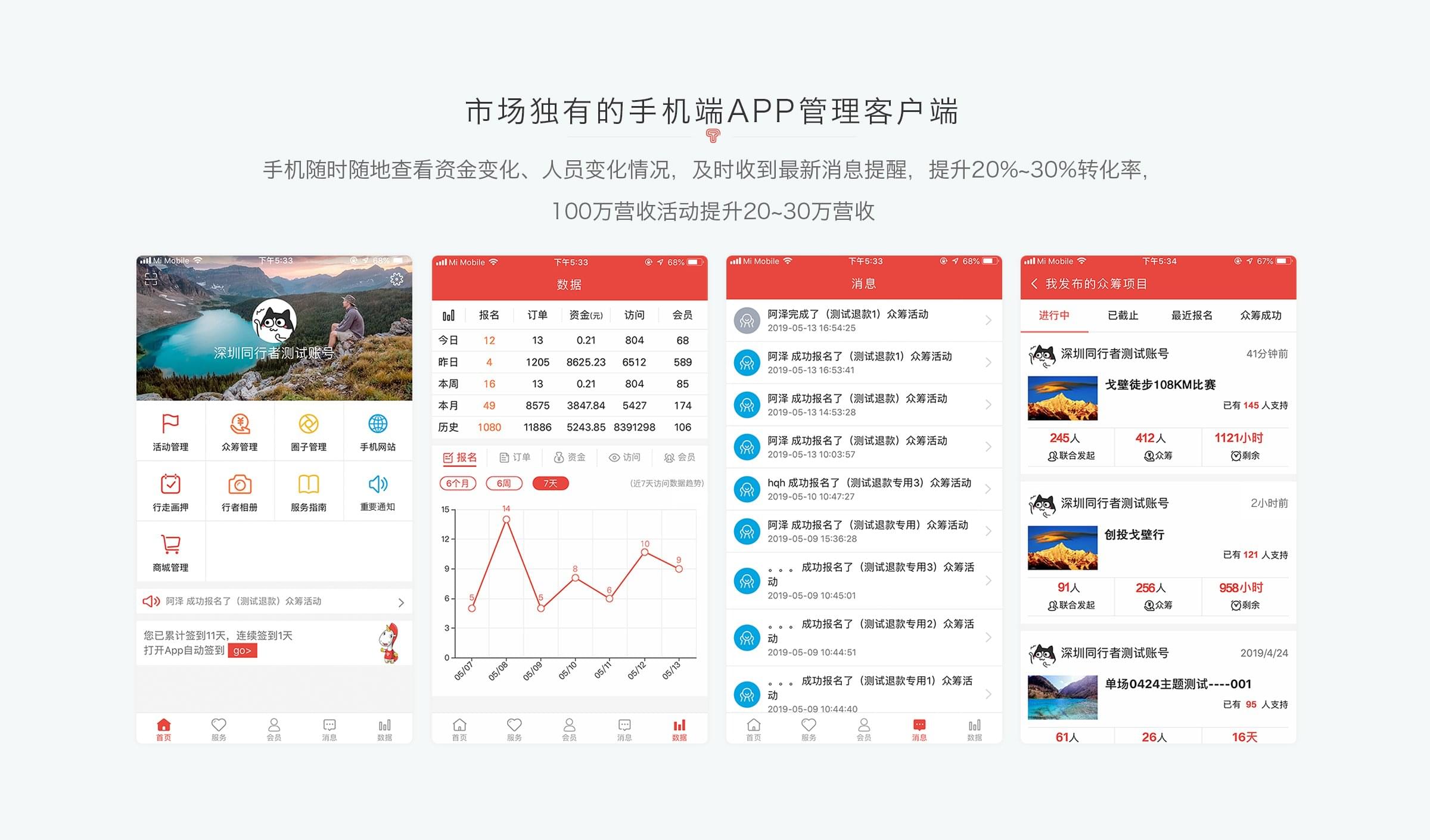Switch to 已截止 tab
The width and height of the screenshot is (1430, 840).
pyautogui.click(x=1123, y=315)
